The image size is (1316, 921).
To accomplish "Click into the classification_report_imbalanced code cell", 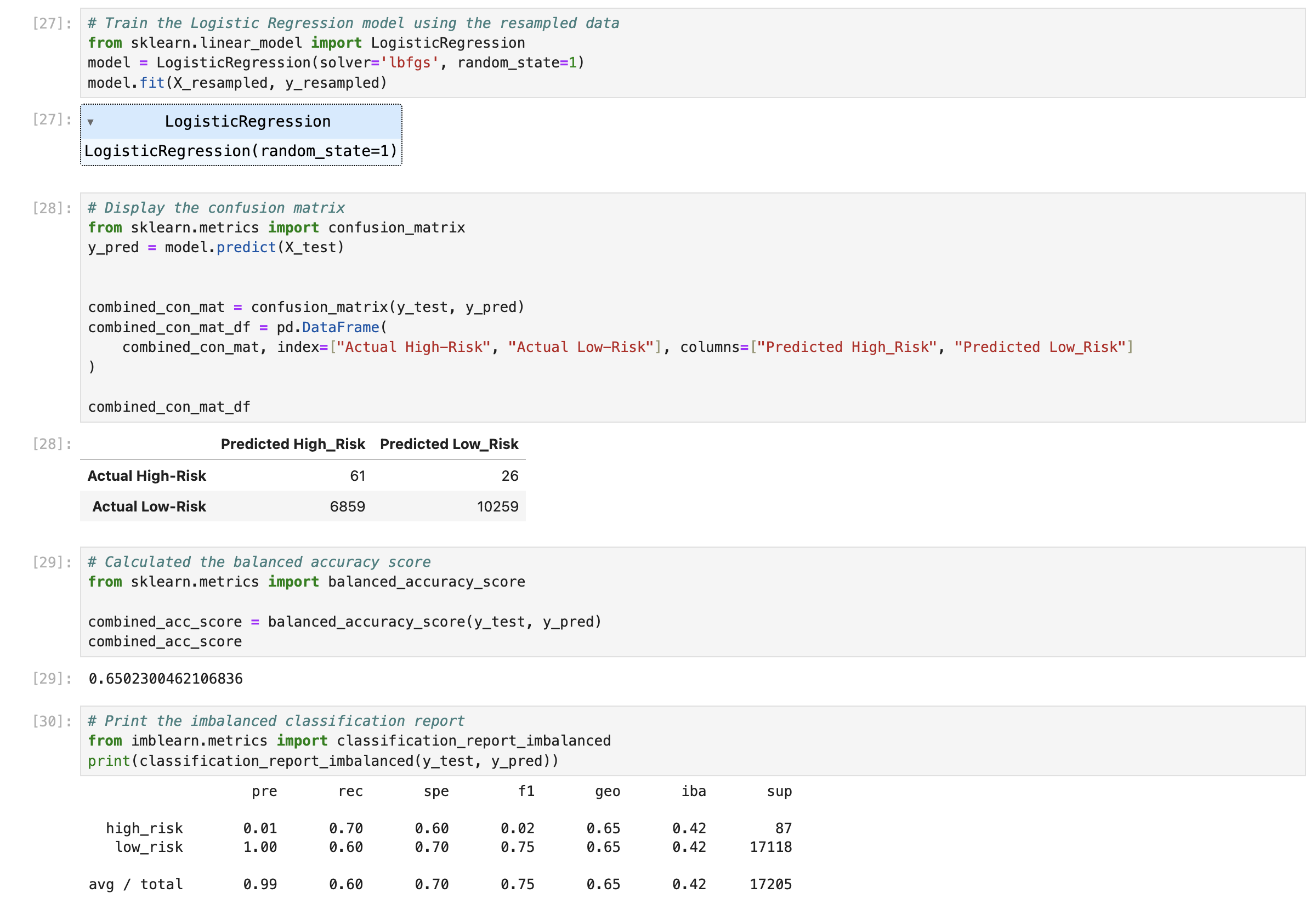I will point(573,741).
